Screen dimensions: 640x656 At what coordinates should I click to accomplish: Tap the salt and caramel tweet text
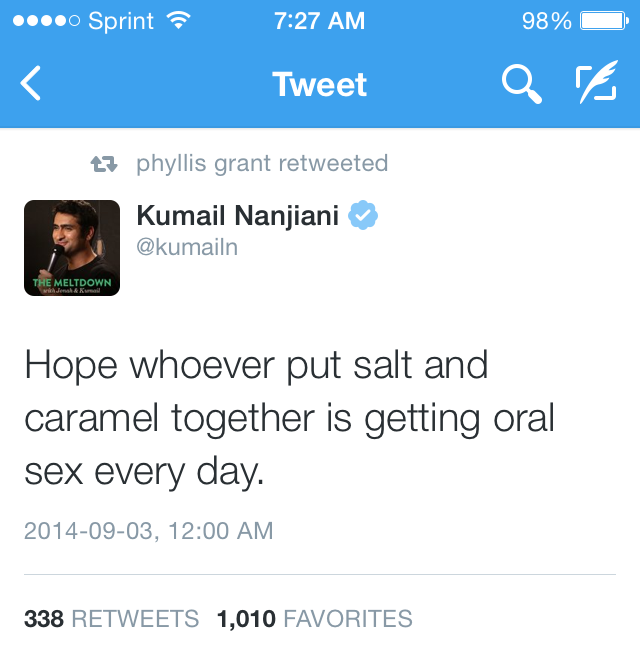pyautogui.click(x=289, y=418)
